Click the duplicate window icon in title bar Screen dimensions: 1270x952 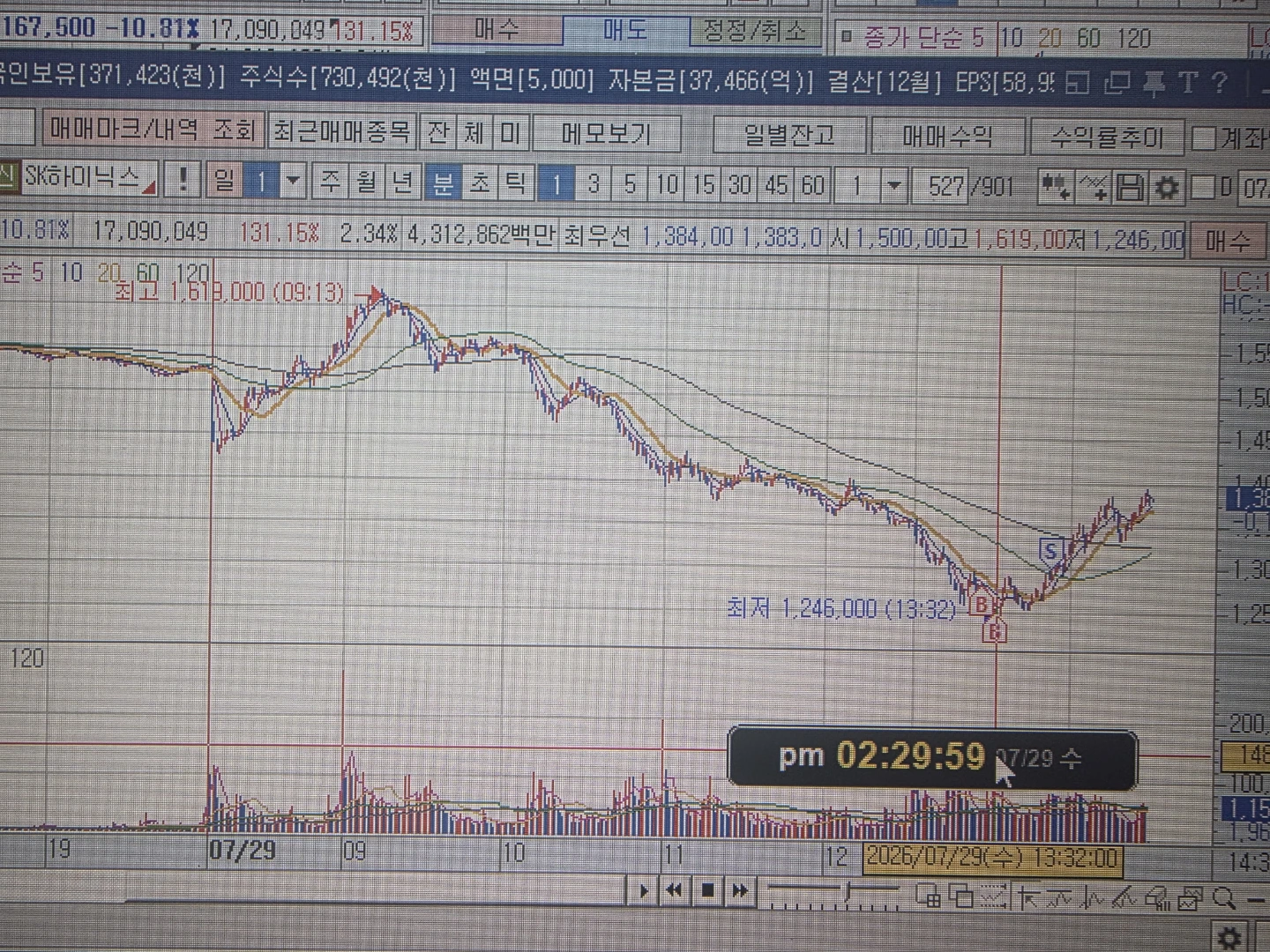[x=1117, y=83]
